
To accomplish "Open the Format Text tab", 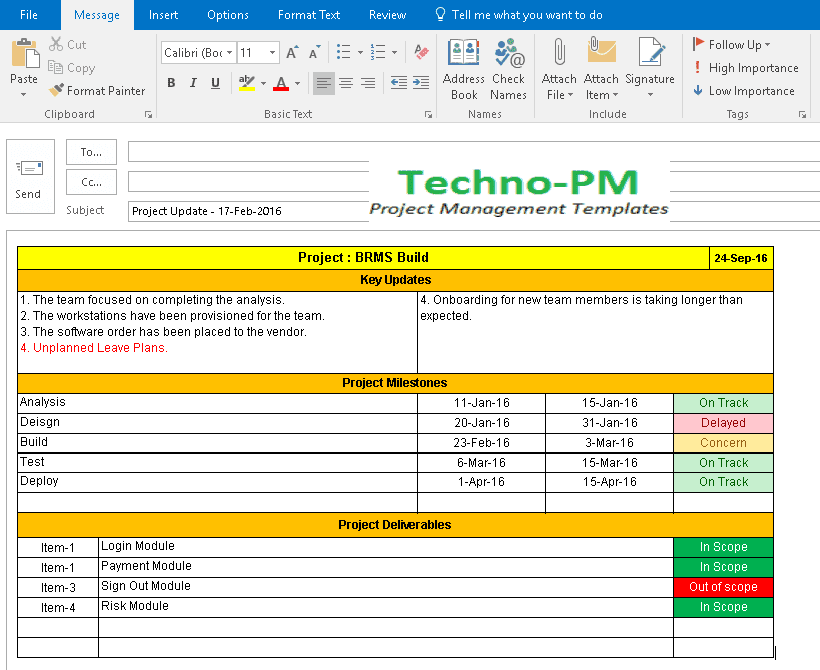I will point(308,15).
